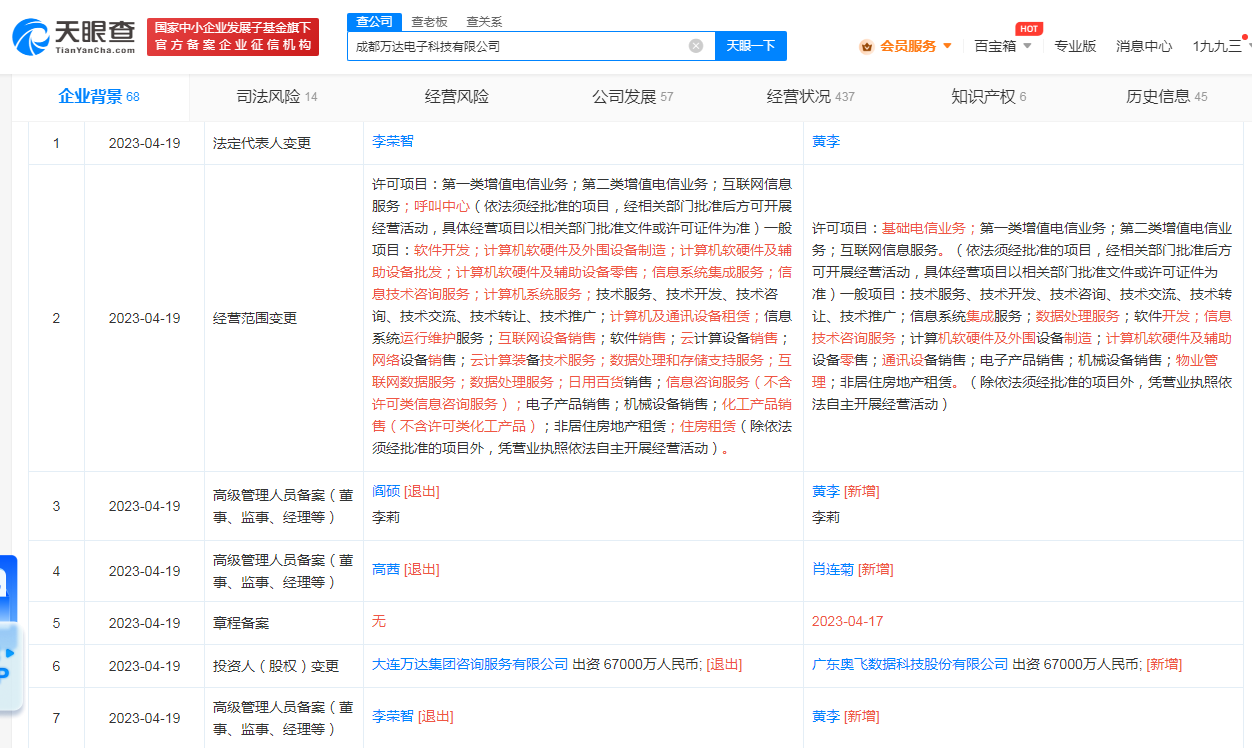
Task: Open the Tianyancha logo homepage
Action: pyautogui.click(x=73, y=36)
